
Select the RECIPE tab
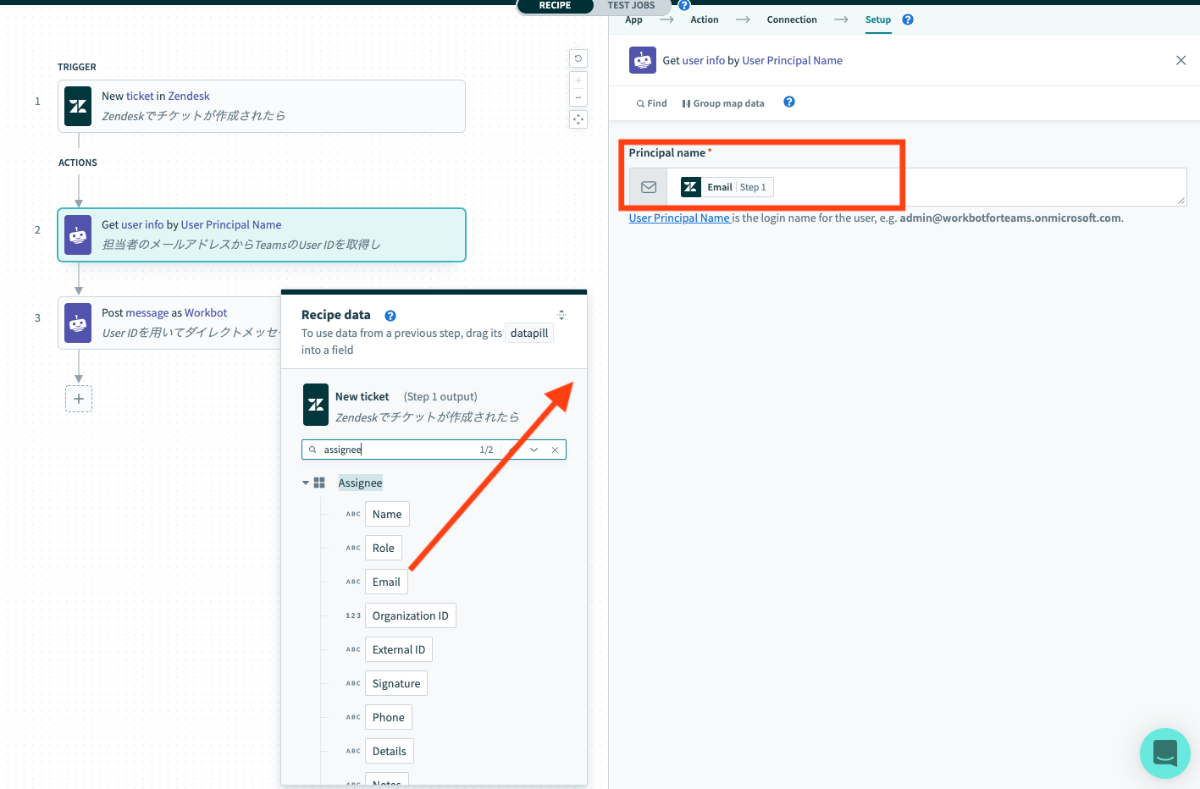(x=555, y=6)
